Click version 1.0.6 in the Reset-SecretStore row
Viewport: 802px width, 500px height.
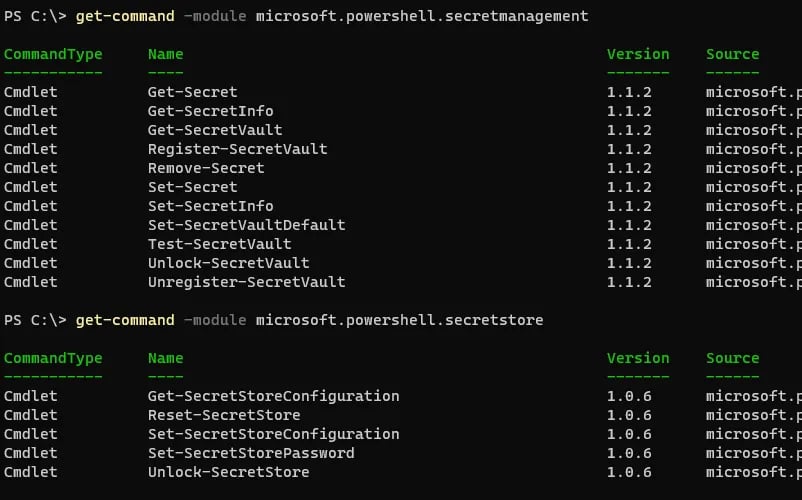coord(629,415)
